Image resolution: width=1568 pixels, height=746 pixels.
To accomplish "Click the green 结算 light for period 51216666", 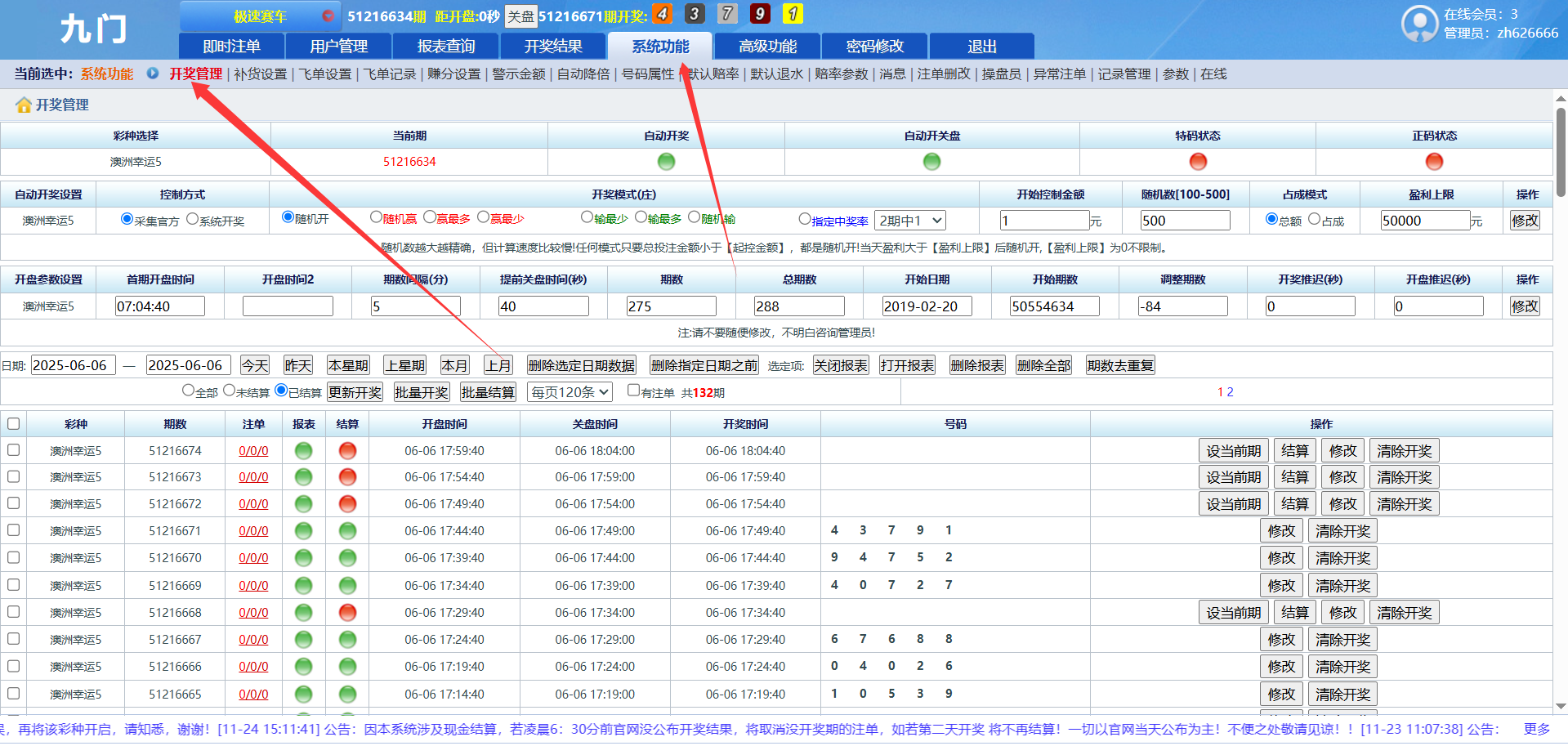I will (x=347, y=667).
